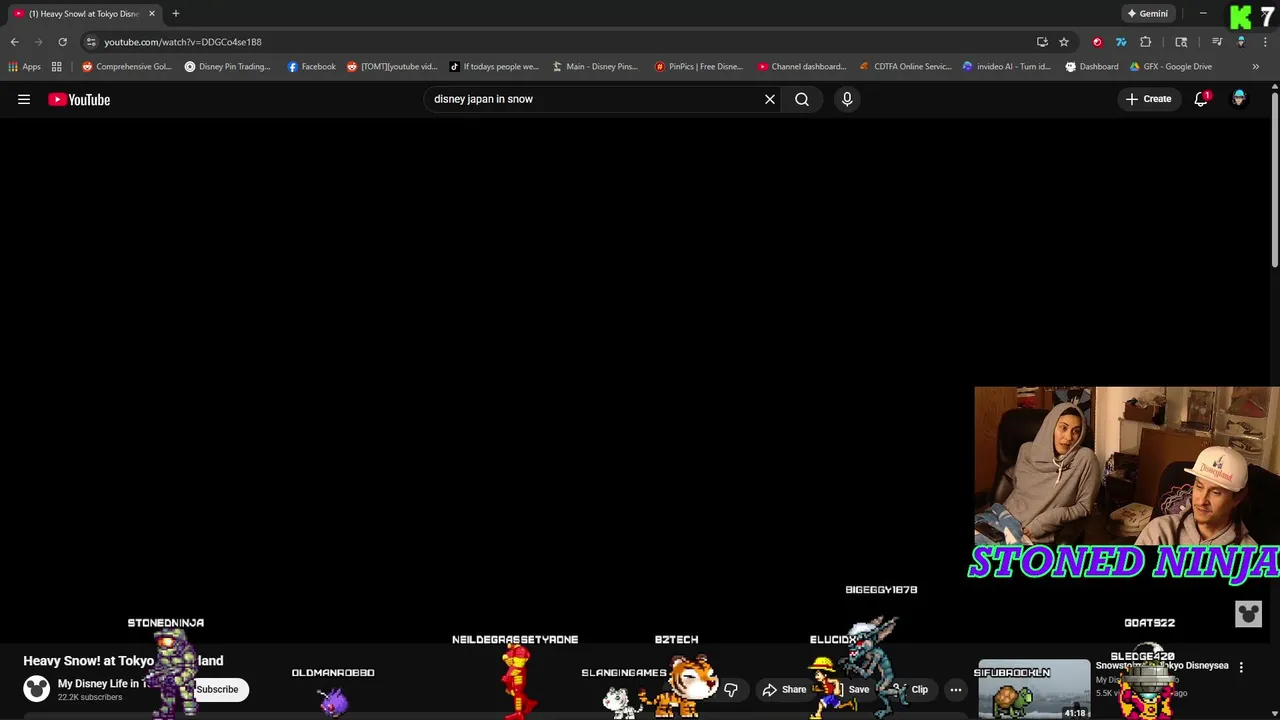
Task: Select the address bar URL
Action: coord(183,42)
